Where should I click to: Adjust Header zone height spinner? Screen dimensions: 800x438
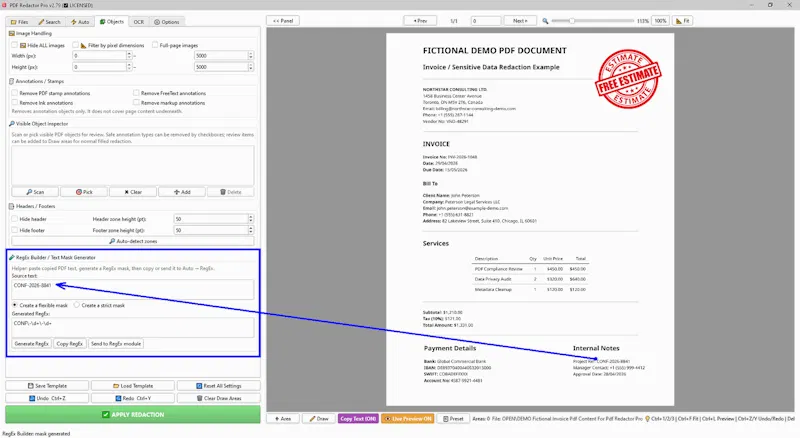click(x=251, y=218)
